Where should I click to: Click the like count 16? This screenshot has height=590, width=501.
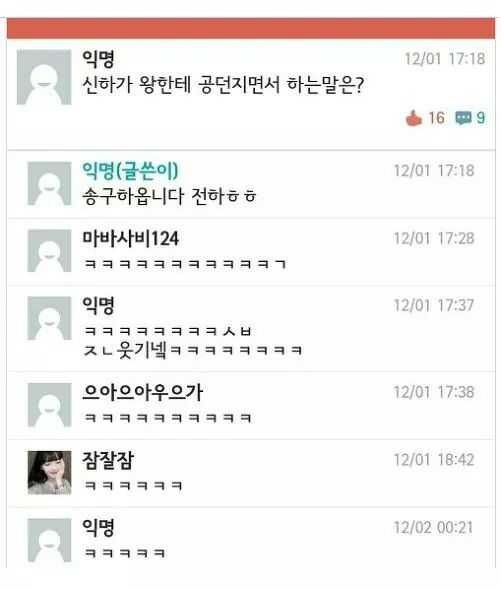pos(436,118)
